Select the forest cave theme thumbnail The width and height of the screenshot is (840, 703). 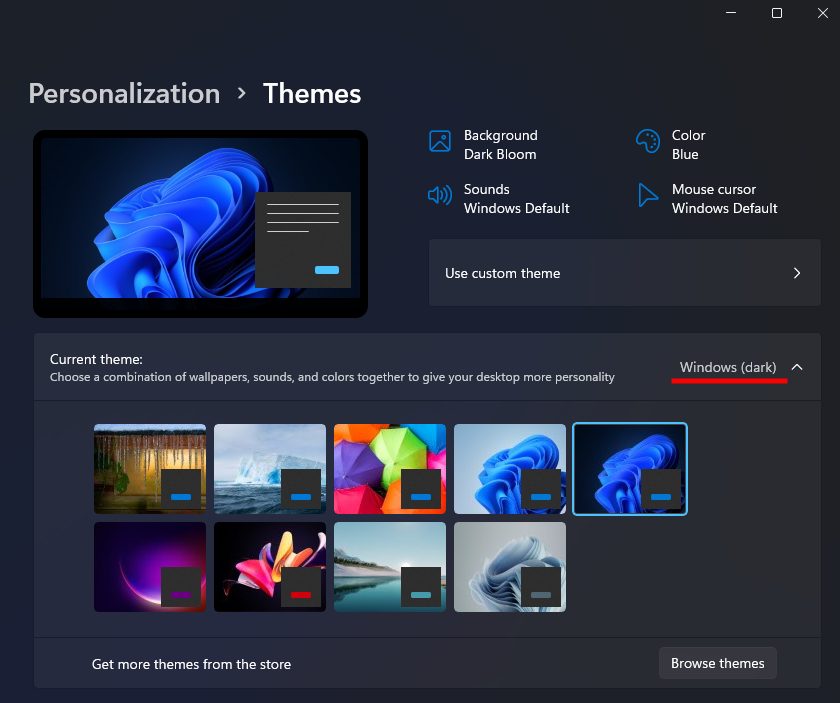coord(150,469)
